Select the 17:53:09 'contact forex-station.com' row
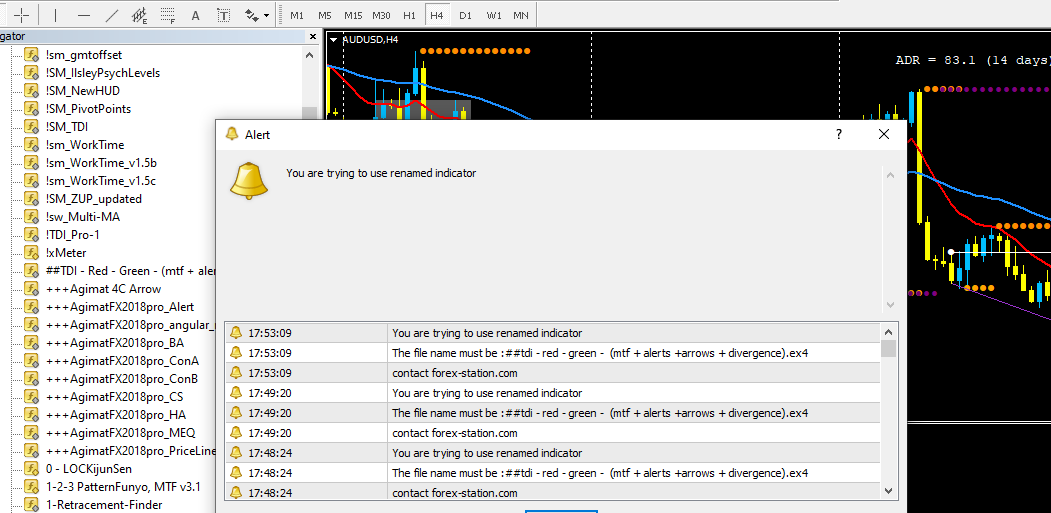The height and width of the screenshot is (513, 1051). tap(553, 373)
